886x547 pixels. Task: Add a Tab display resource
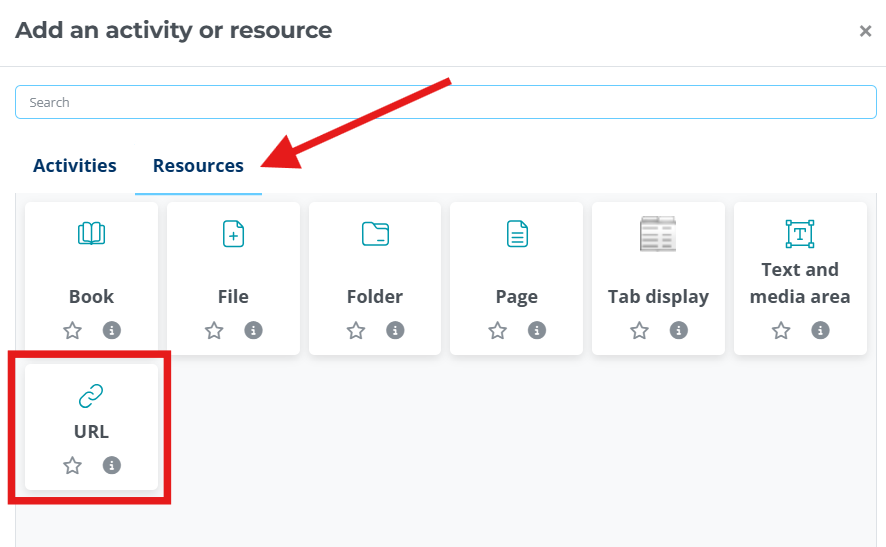(x=658, y=233)
